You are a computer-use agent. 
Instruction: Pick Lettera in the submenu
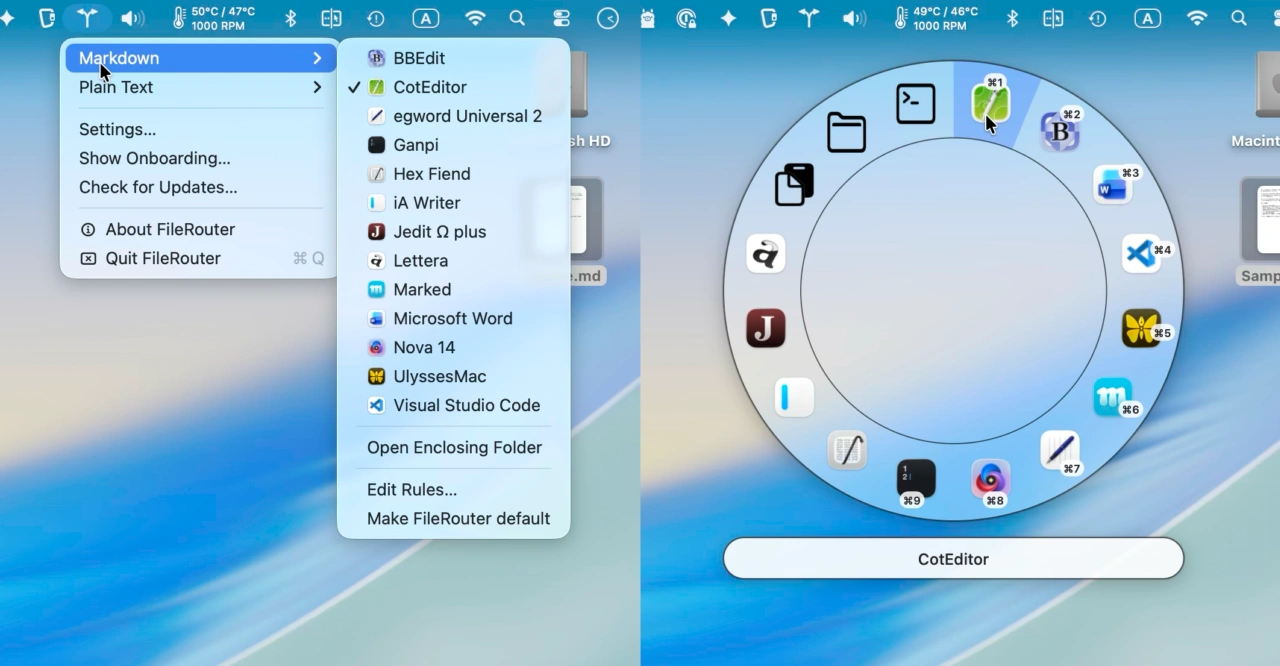[x=454, y=261]
